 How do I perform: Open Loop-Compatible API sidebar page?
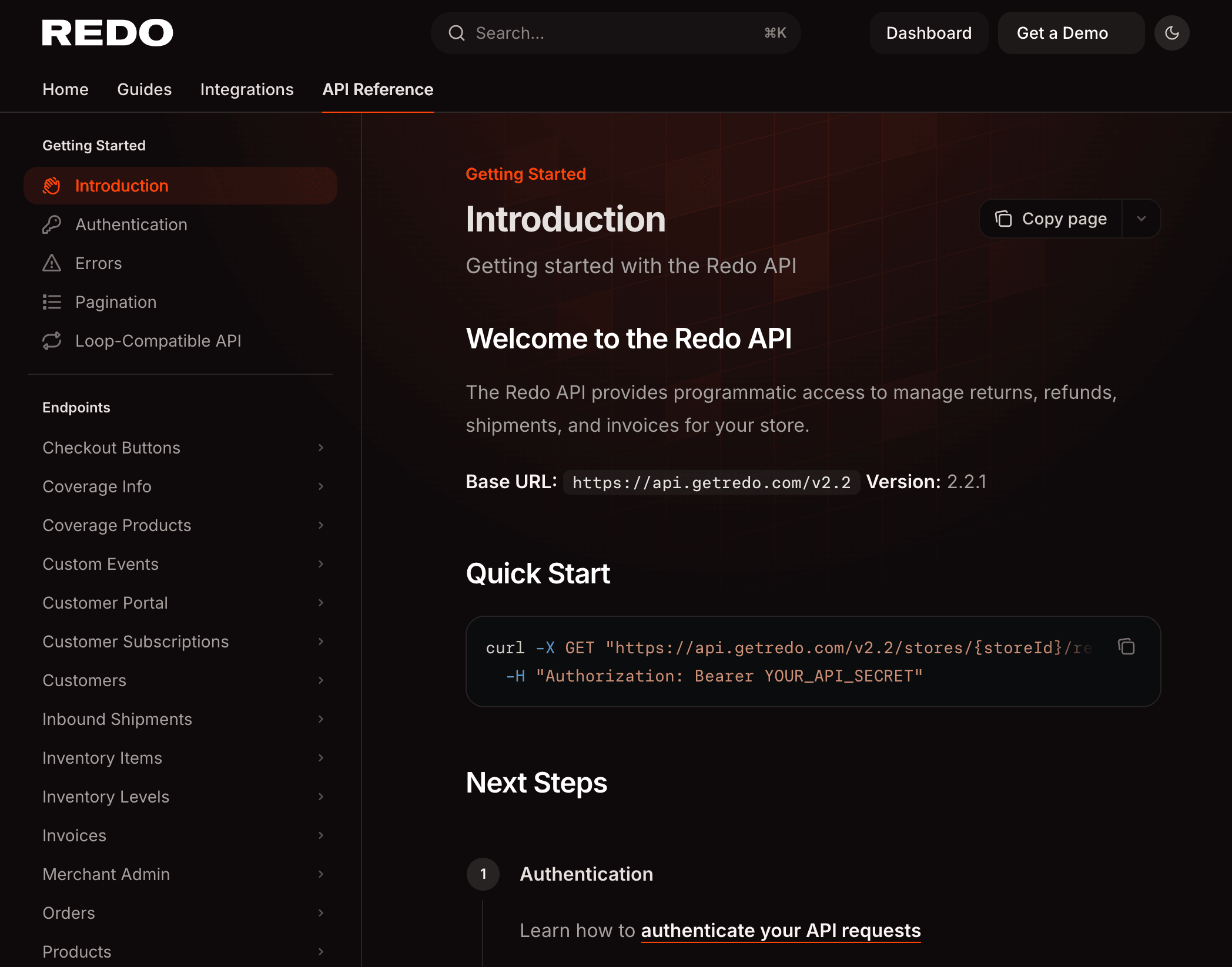[x=180, y=341]
